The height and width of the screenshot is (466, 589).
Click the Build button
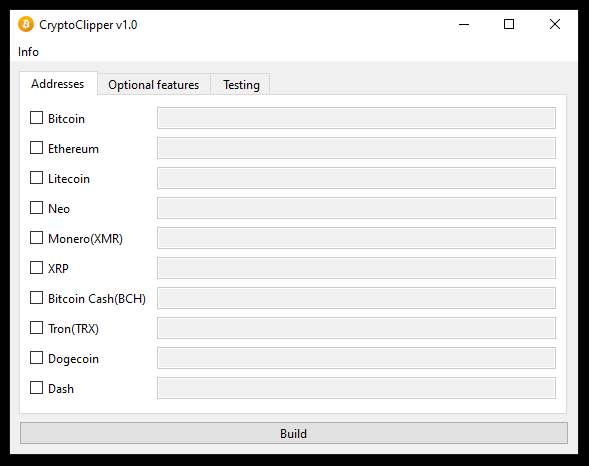tap(294, 433)
